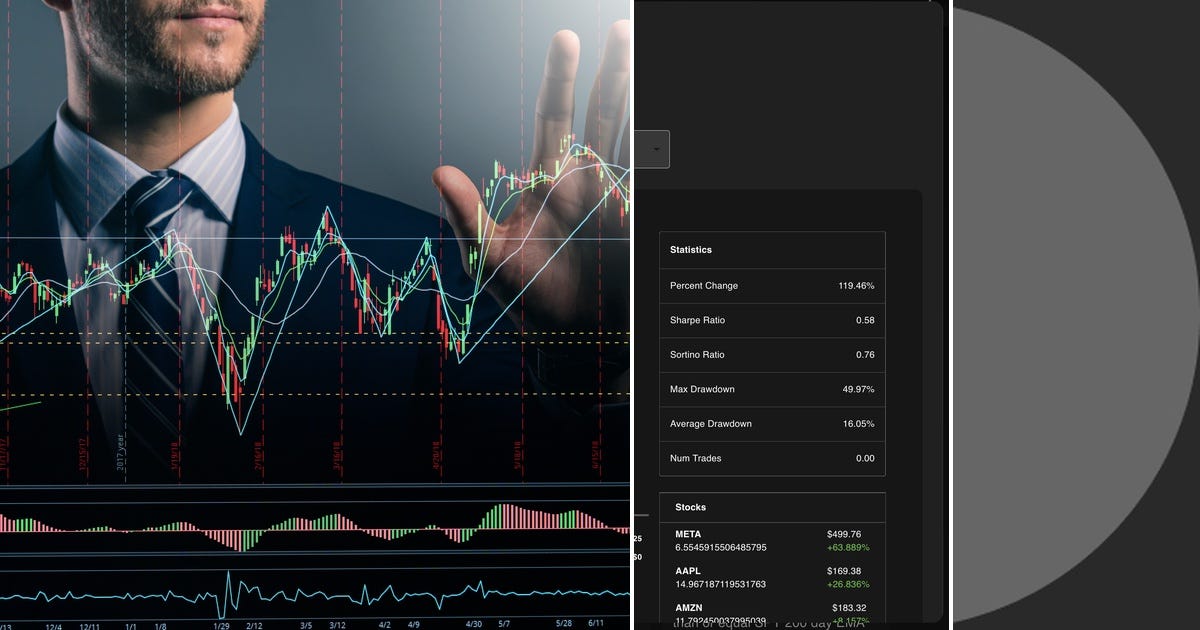
Task: Select the AAPL stock entry
Action: (772, 577)
